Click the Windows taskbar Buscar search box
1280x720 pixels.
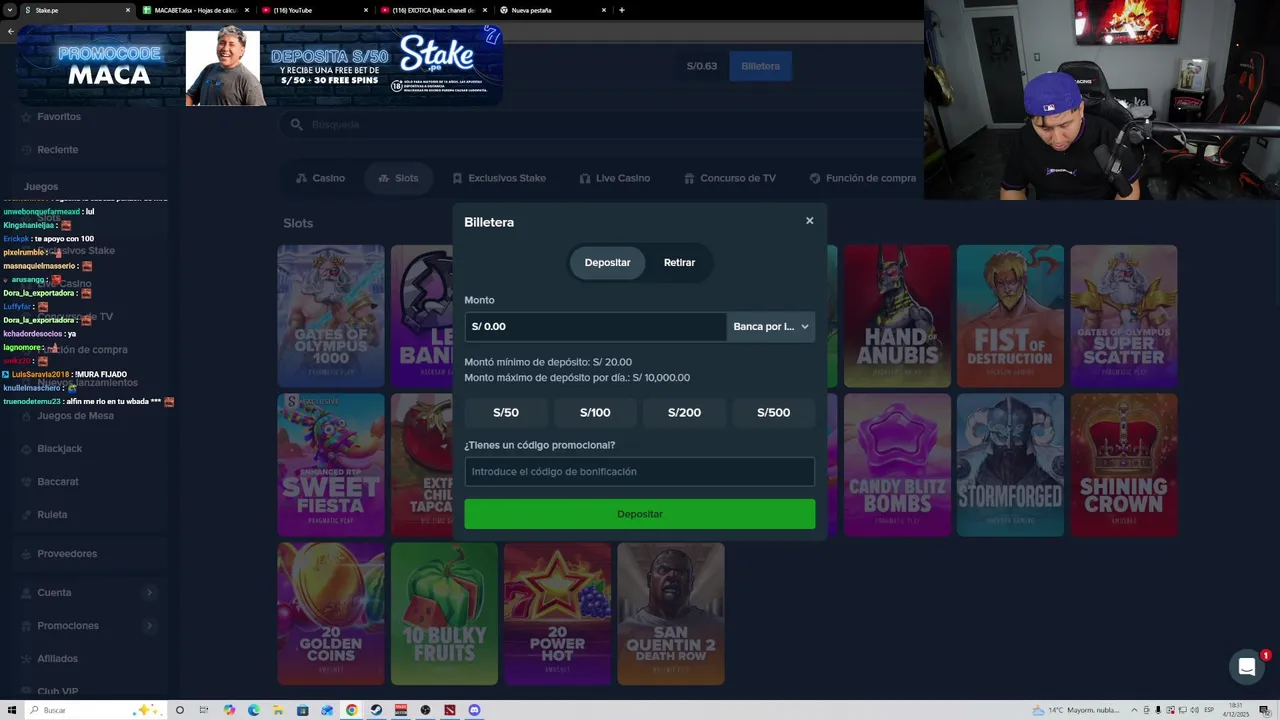95,710
